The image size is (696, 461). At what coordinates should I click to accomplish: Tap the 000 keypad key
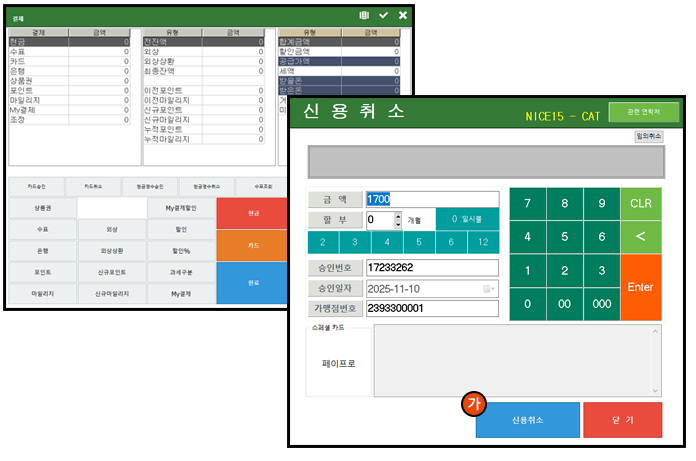[602, 304]
